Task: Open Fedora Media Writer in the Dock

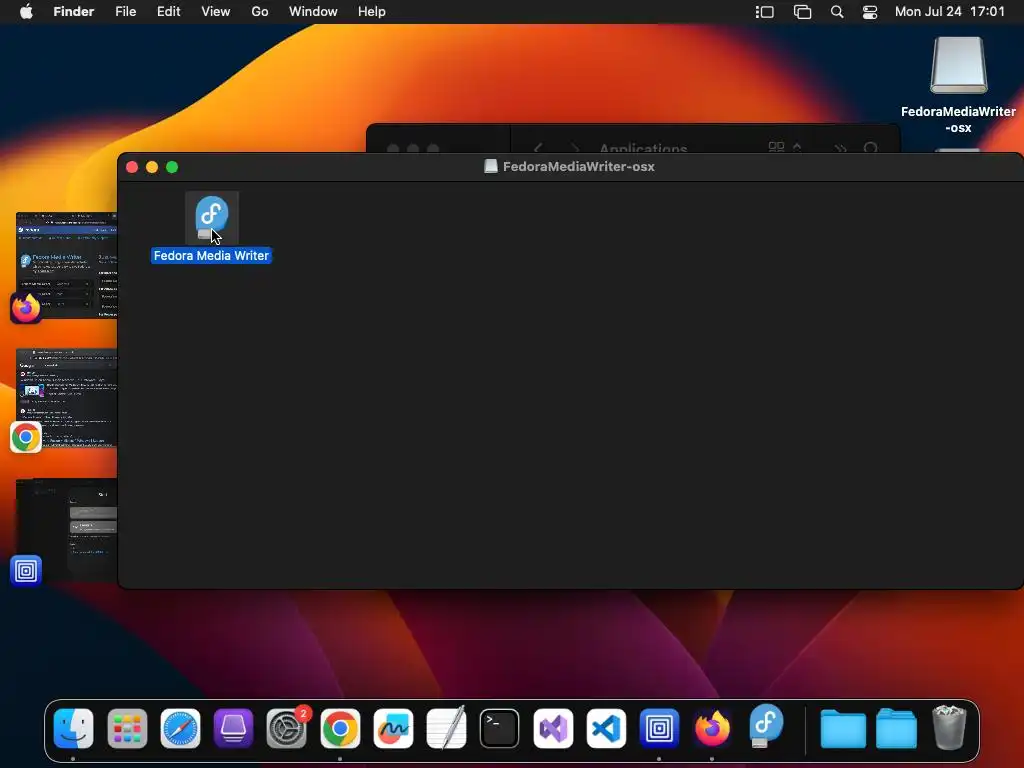Action: pyautogui.click(x=765, y=726)
